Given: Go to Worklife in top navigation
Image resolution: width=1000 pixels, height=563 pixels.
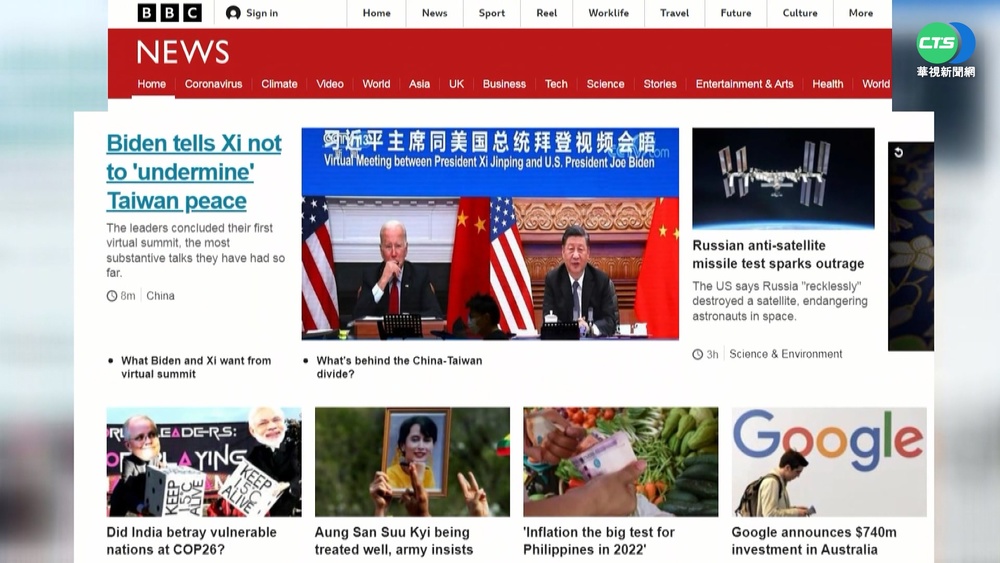Looking at the screenshot, I should pos(608,13).
